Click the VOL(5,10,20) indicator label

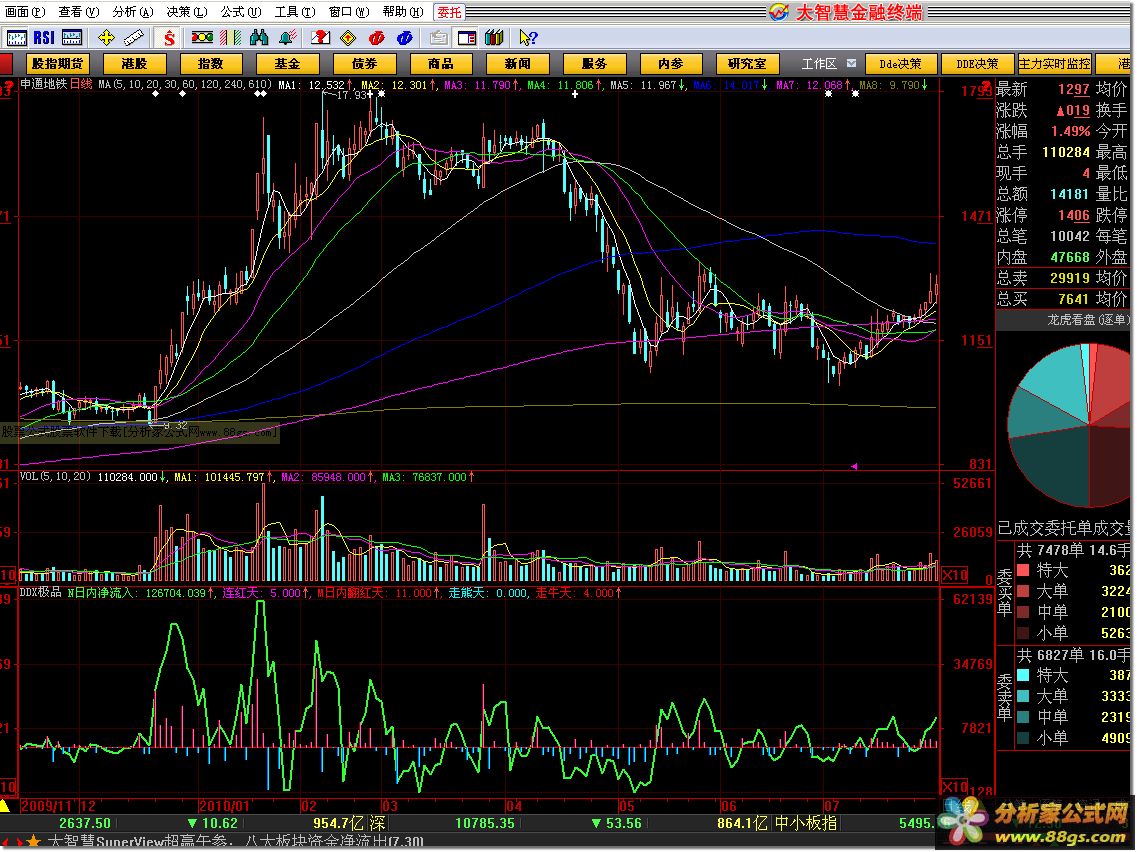56,476
